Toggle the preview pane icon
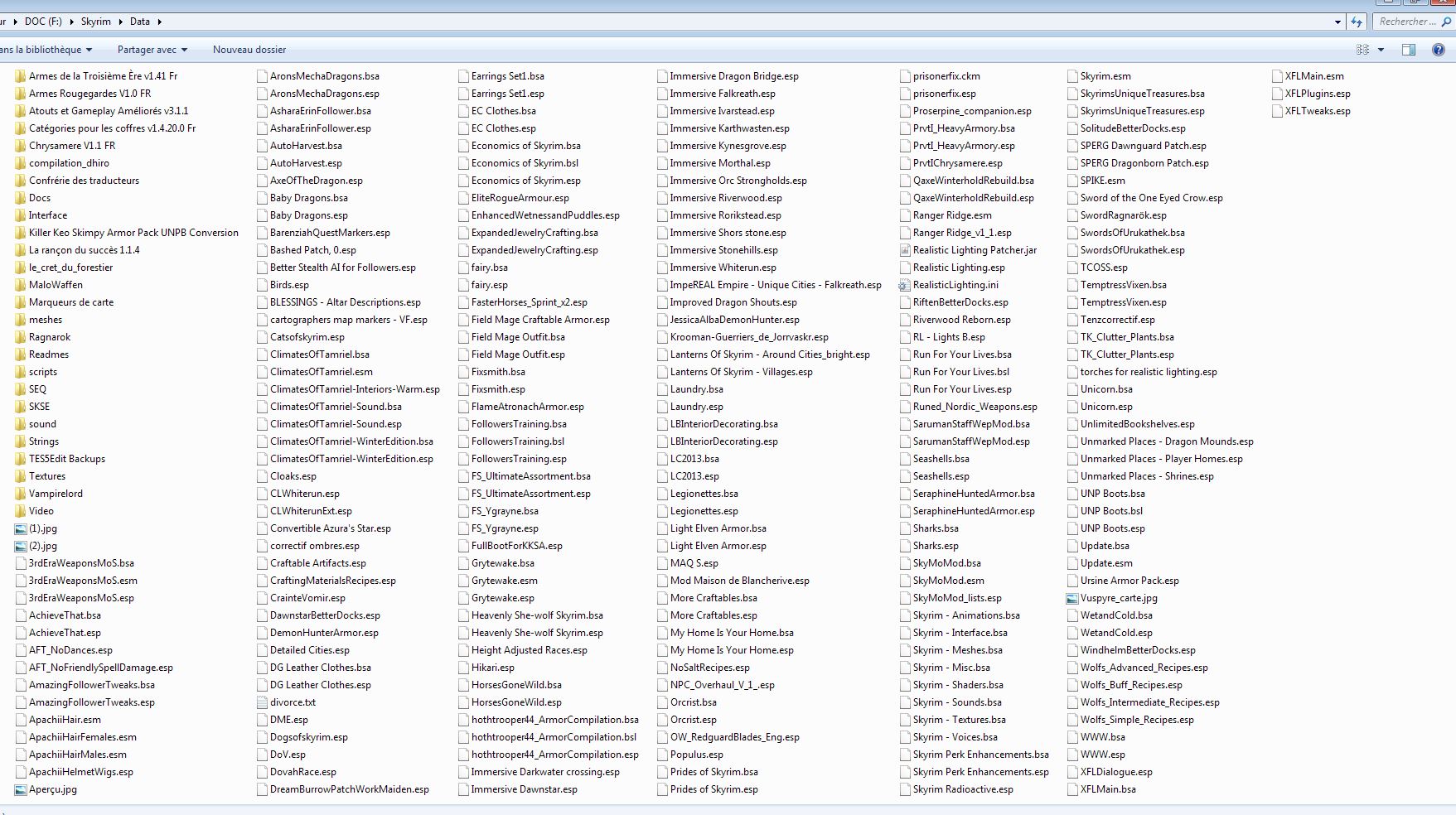The height and width of the screenshot is (815, 1456). point(1409,50)
